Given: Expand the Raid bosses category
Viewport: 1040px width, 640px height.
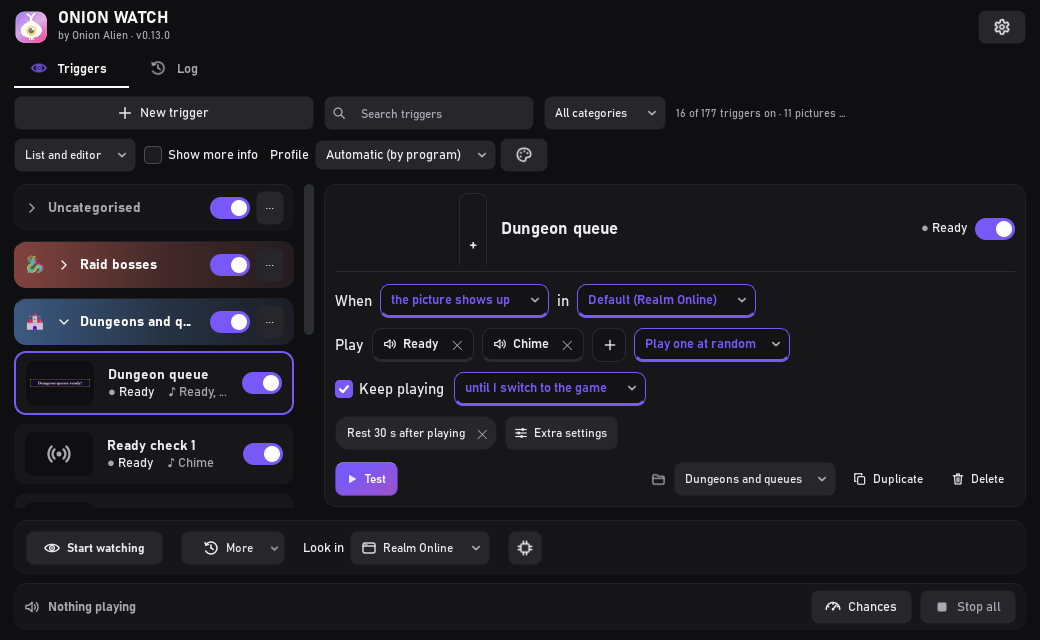Looking at the screenshot, I should tap(64, 265).
